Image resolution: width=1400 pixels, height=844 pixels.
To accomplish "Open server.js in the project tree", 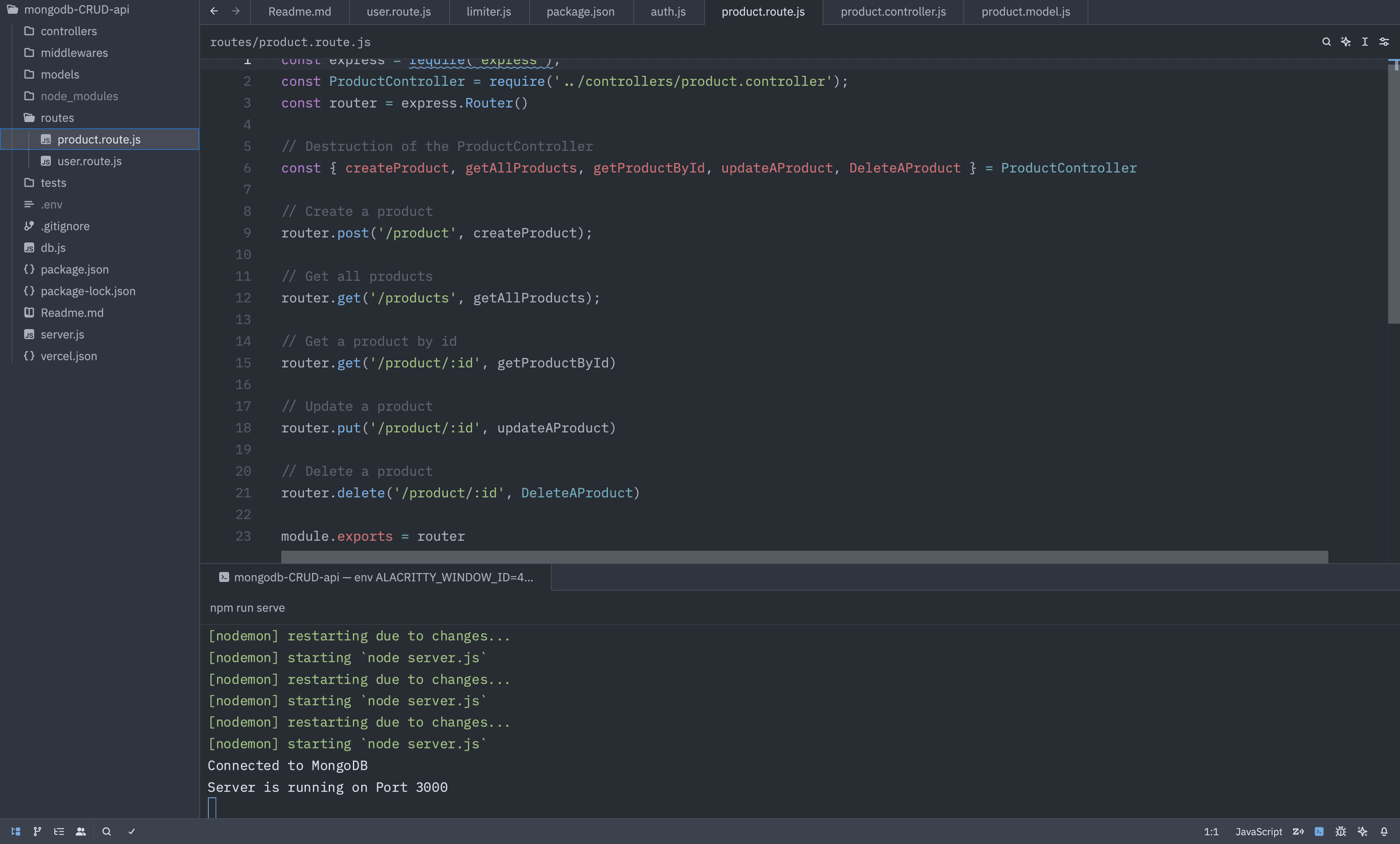I will pyautogui.click(x=100, y=334).
